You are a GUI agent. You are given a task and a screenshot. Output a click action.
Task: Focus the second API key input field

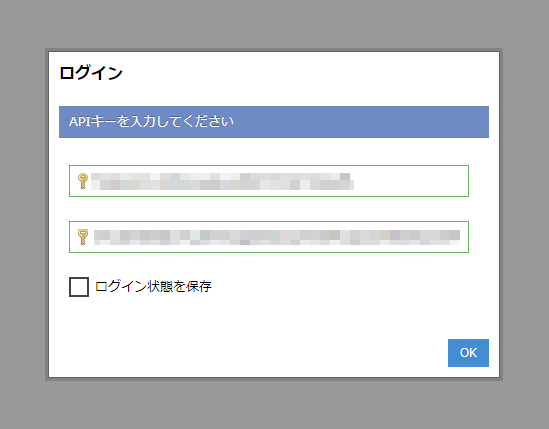tap(269, 237)
